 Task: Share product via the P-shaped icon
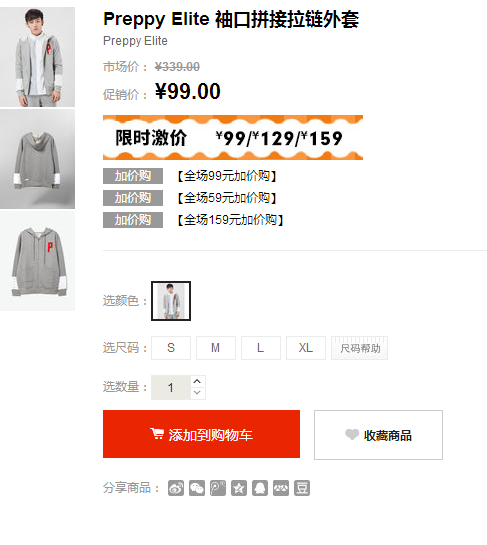218,488
